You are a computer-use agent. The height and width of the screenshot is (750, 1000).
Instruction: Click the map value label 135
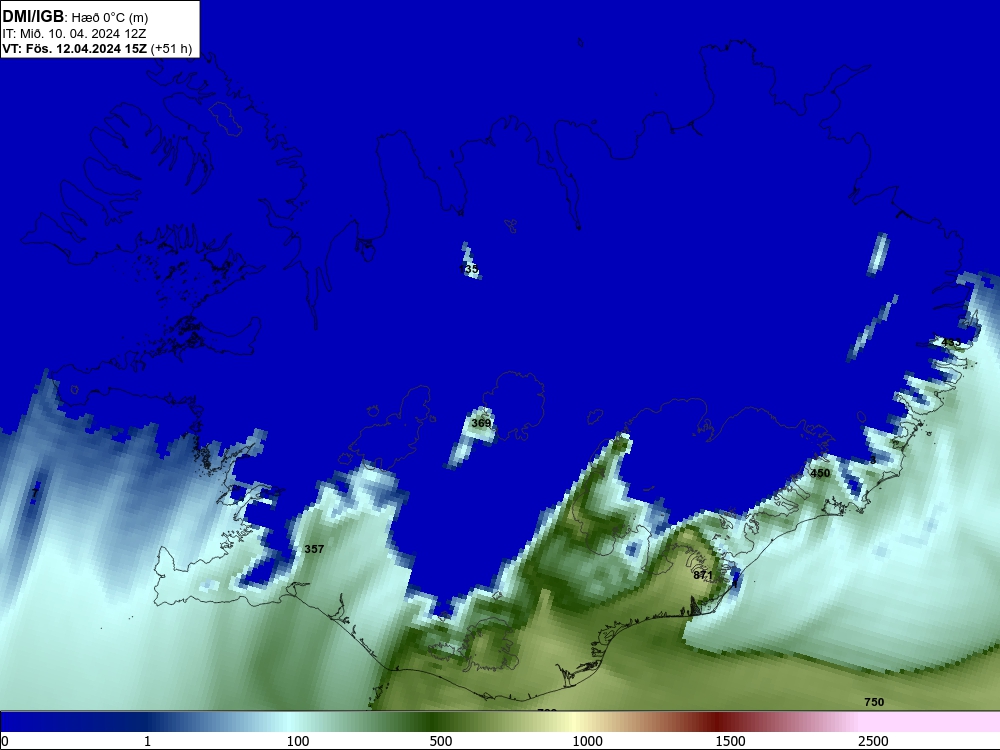pos(469,269)
